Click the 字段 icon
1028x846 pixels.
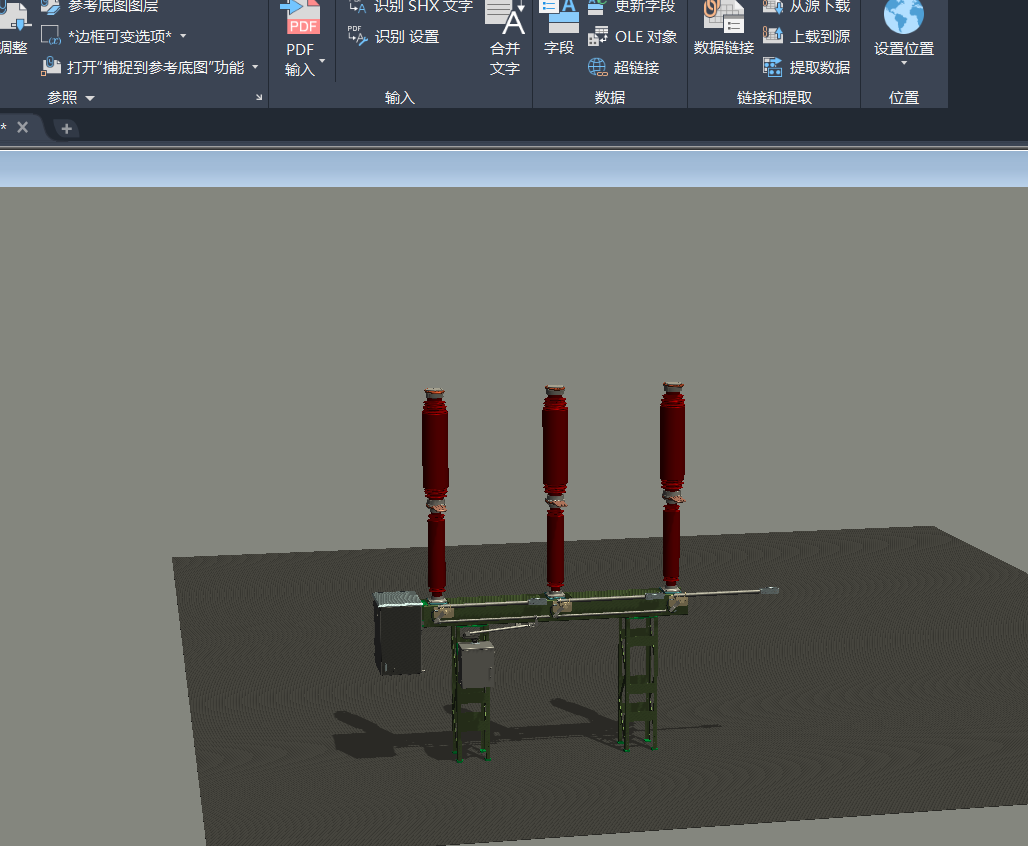coord(559,17)
